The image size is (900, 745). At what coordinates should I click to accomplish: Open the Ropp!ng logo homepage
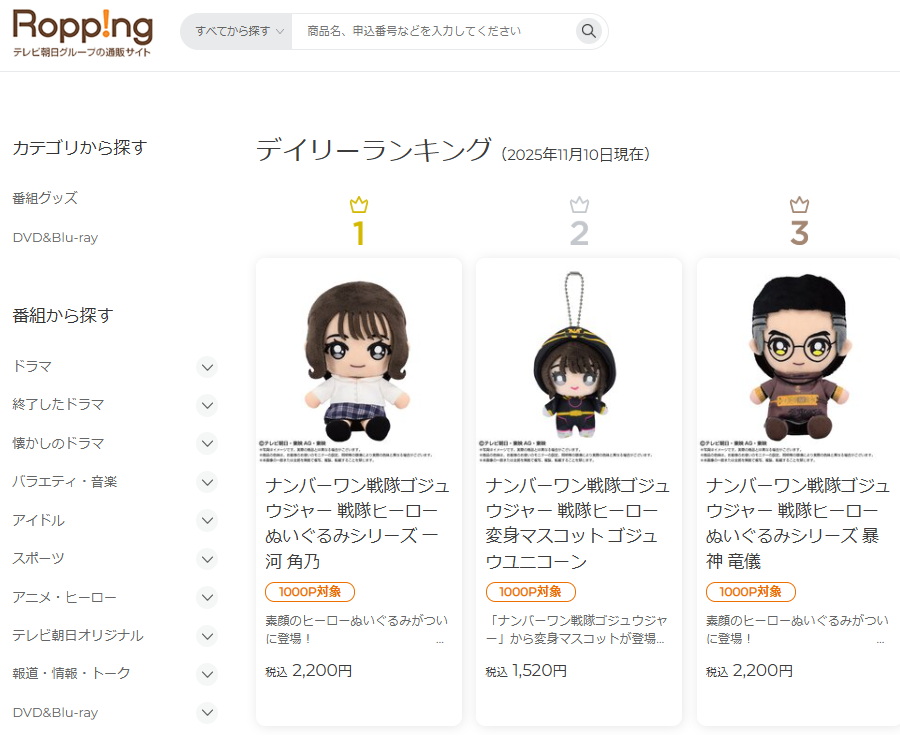click(x=83, y=33)
